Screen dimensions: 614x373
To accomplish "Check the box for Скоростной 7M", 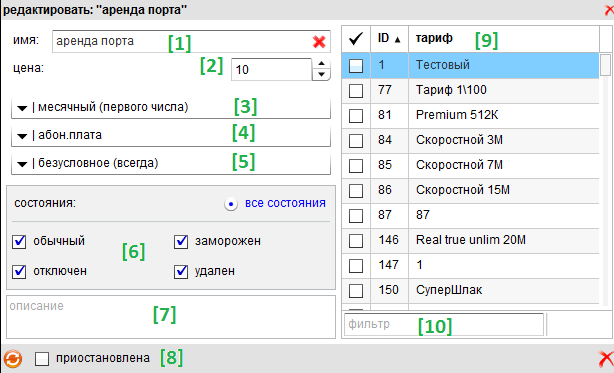I will point(356,166).
